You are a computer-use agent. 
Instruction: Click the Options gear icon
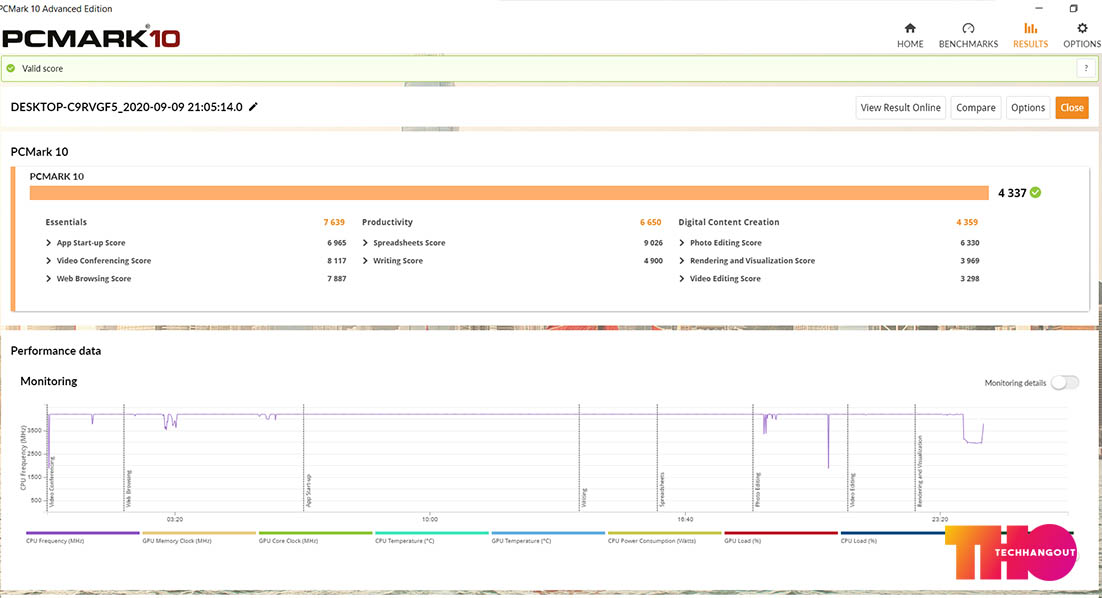coord(1082,28)
